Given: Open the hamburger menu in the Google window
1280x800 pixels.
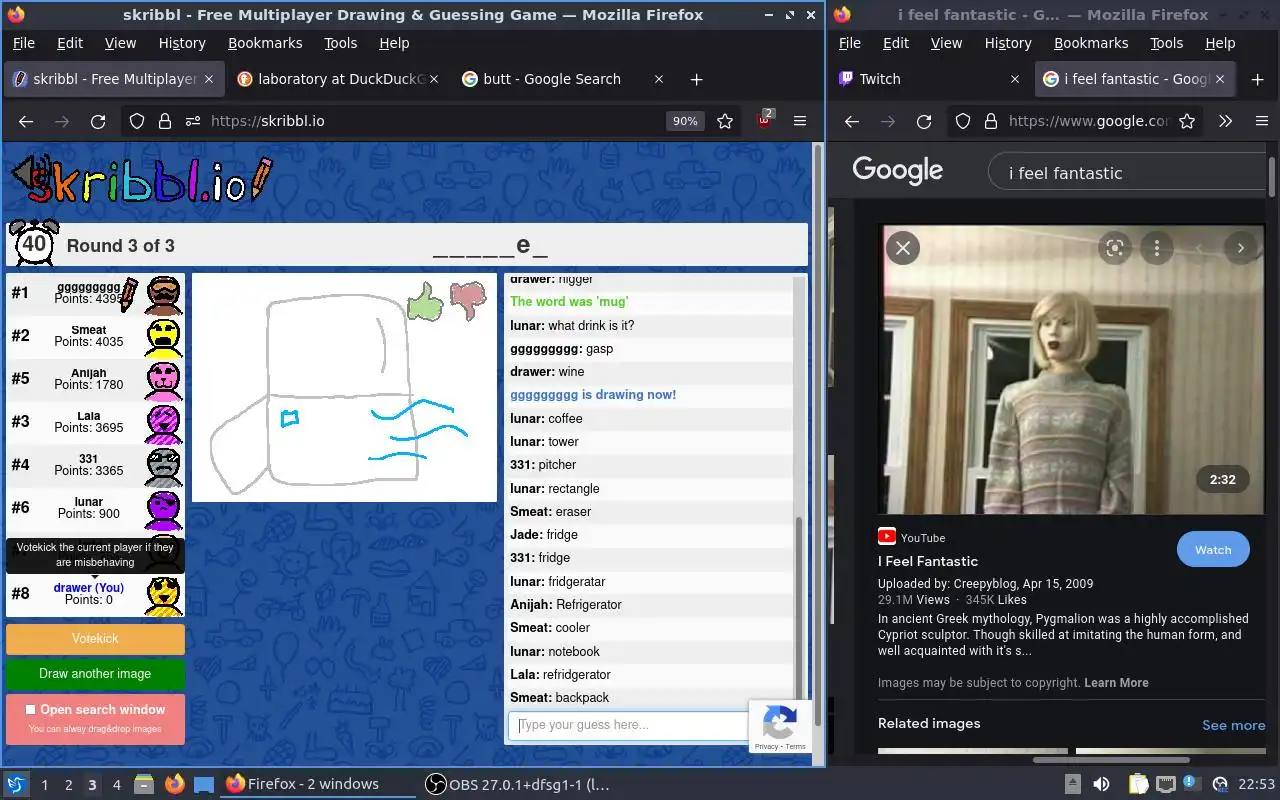Looking at the screenshot, I should coord(1262,121).
